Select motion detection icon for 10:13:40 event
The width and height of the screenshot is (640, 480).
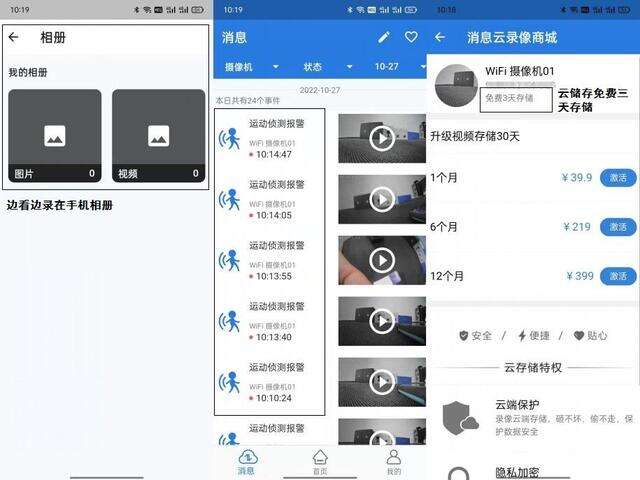tap(229, 321)
